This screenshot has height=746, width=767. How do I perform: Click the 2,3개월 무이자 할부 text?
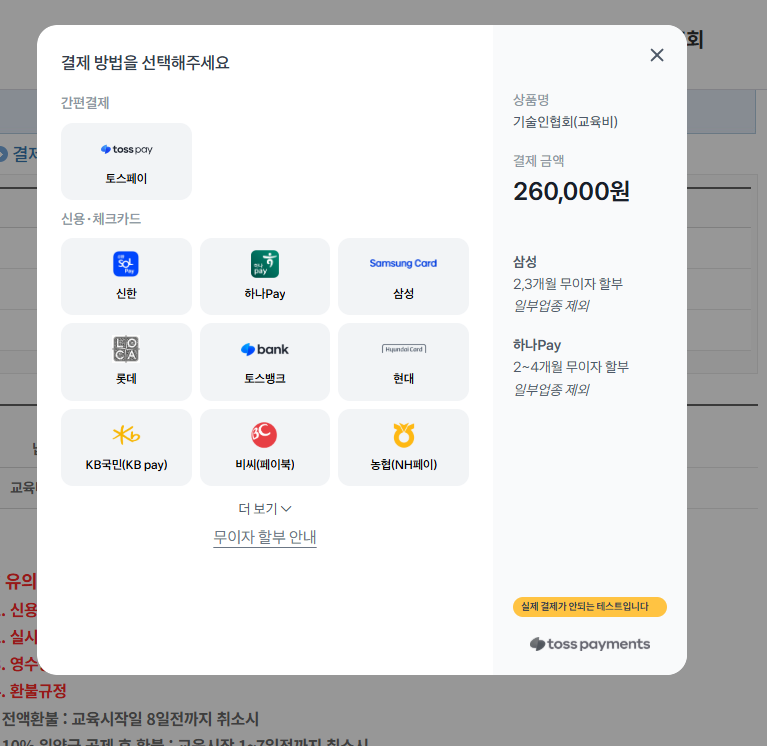click(x=568, y=284)
